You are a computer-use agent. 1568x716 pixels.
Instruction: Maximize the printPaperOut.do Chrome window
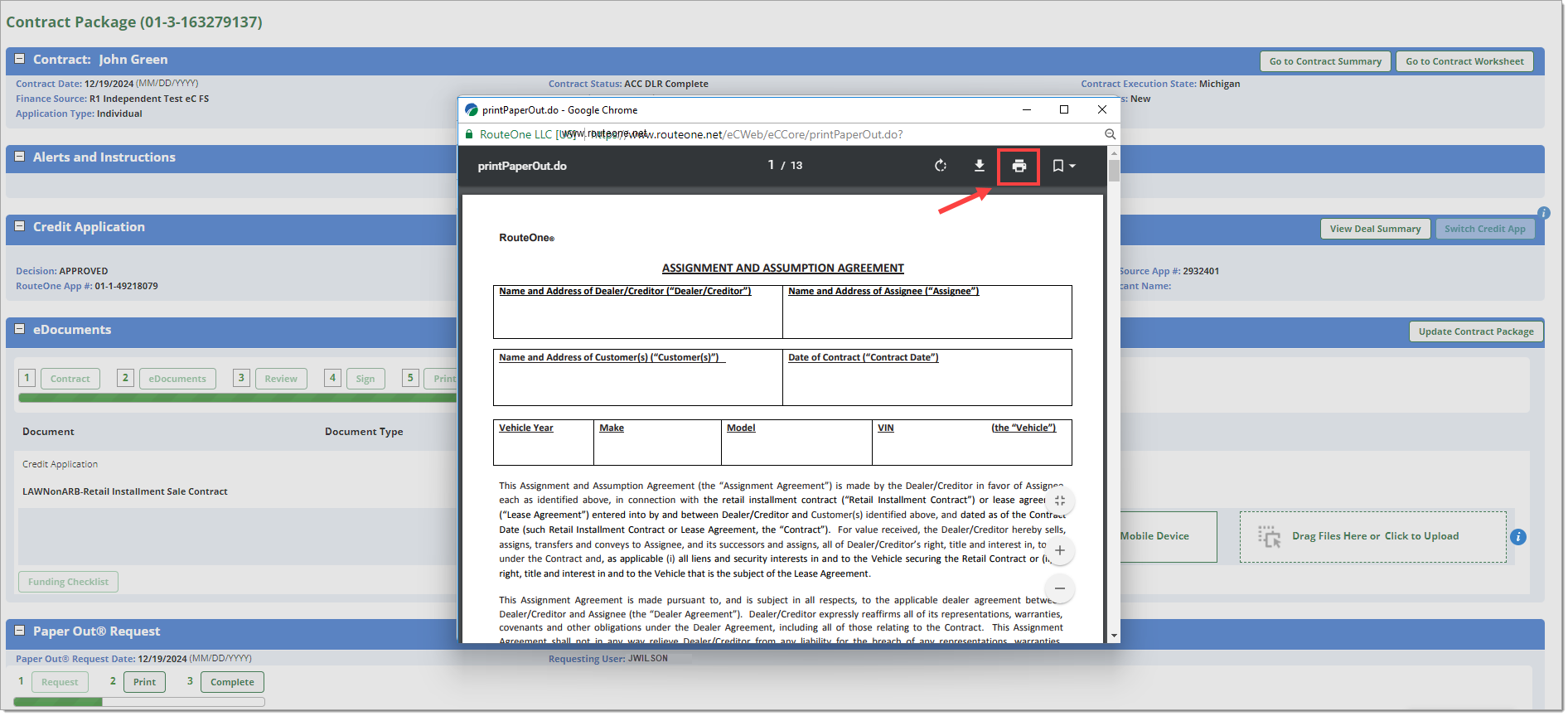point(1064,109)
